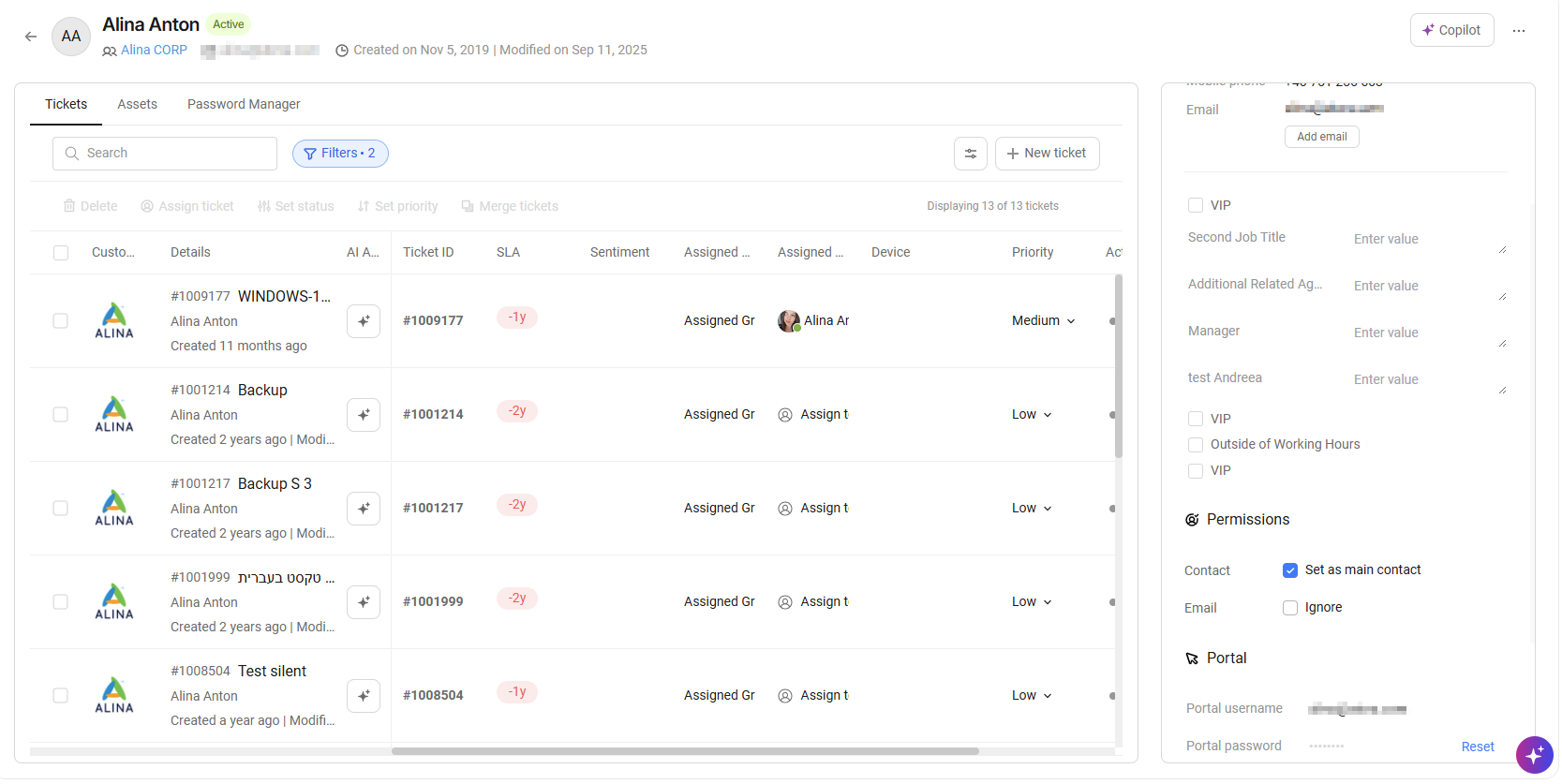The image size is (1562, 784).
Task: Click the technician avatar on ticket #1009177
Action: point(789,321)
